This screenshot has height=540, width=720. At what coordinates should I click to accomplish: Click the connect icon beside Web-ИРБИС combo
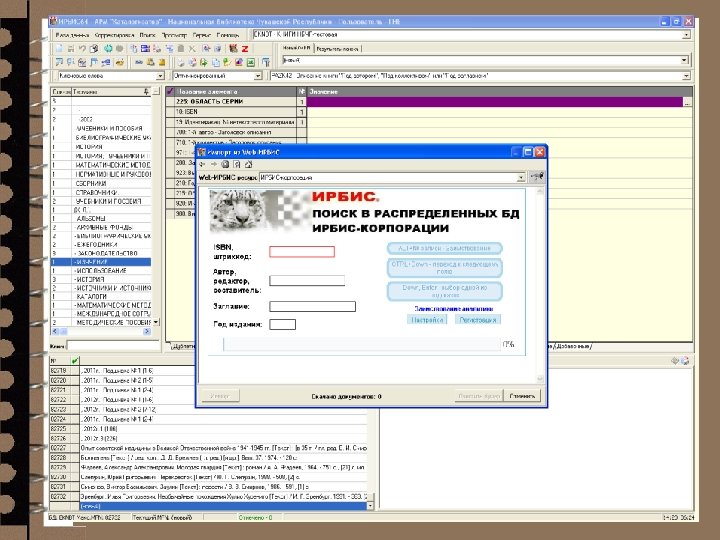(x=537, y=177)
